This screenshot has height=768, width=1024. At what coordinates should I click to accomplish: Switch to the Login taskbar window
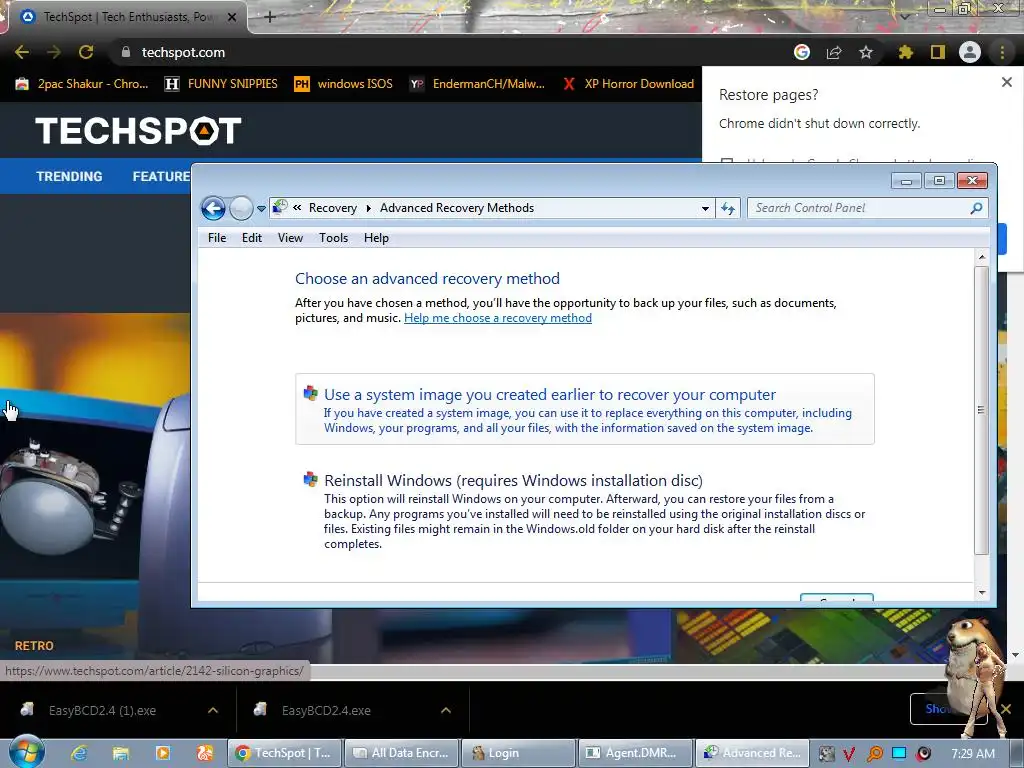[519, 753]
